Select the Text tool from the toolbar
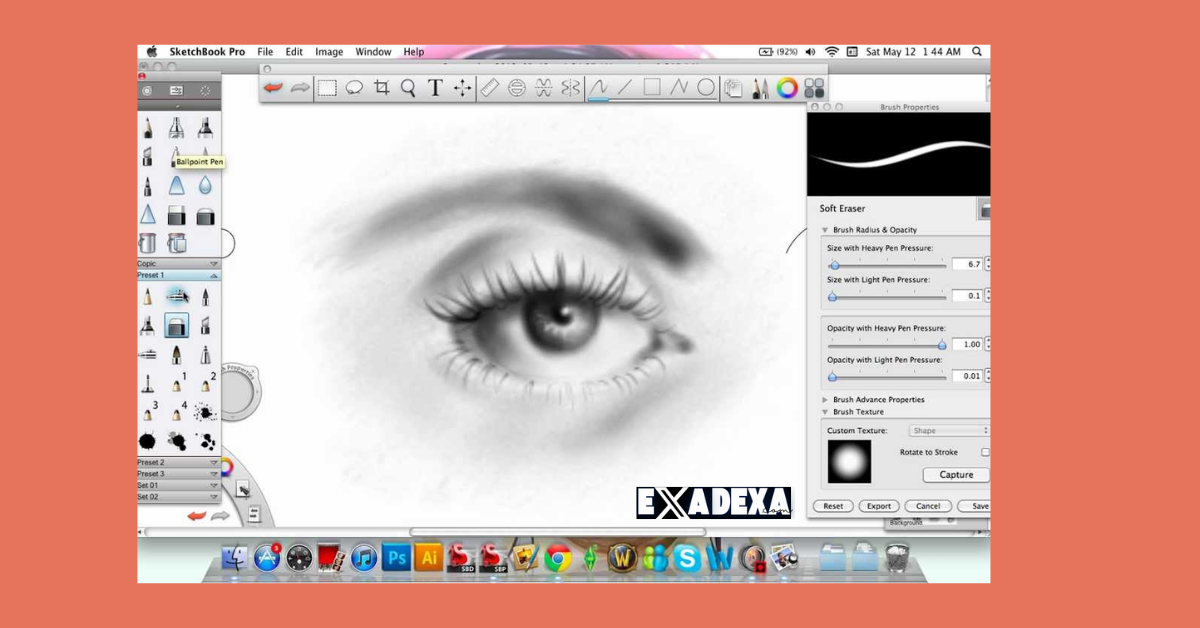Viewport: 1200px width, 628px height. click(x=435, y=88)
